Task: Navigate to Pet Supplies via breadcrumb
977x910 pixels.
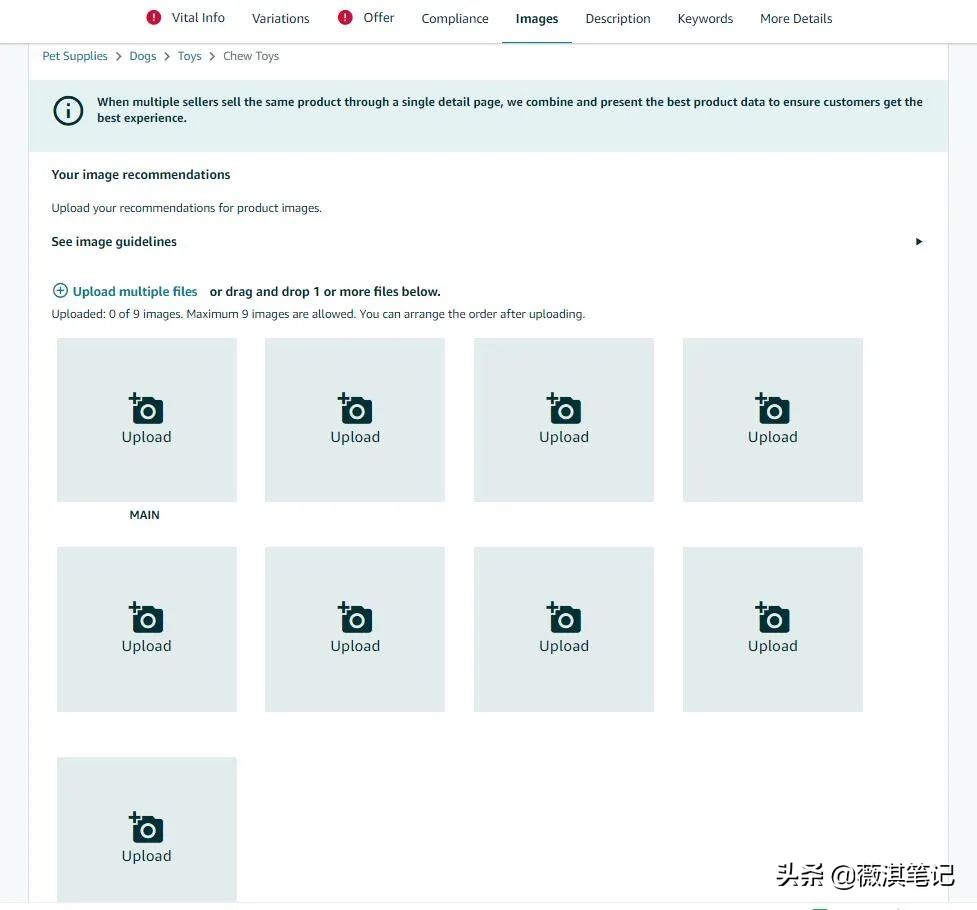Action: click(x=74, y=55)
